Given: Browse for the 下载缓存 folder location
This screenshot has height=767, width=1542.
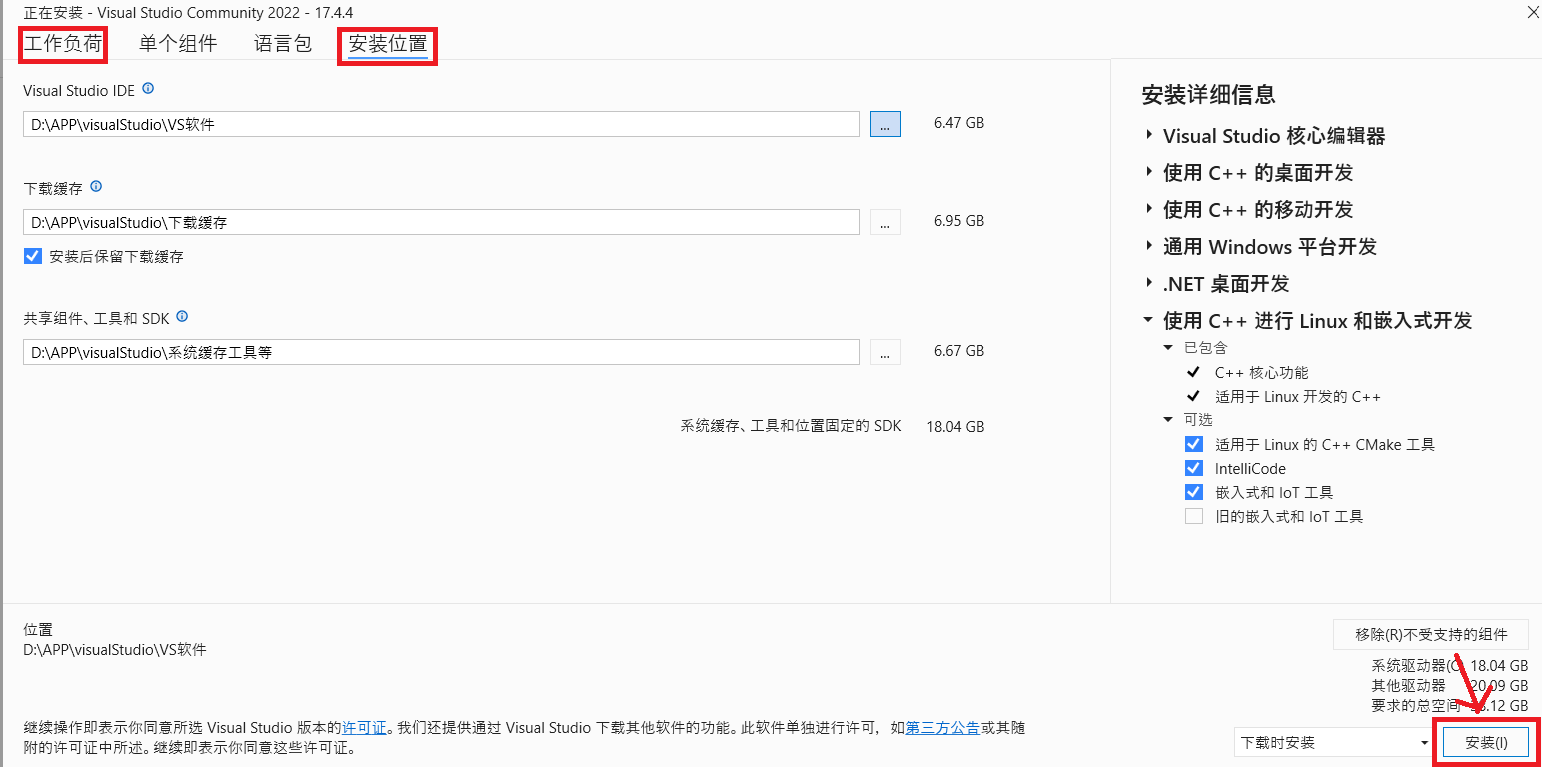Looking at the screenshot, I should coord(885,221).
